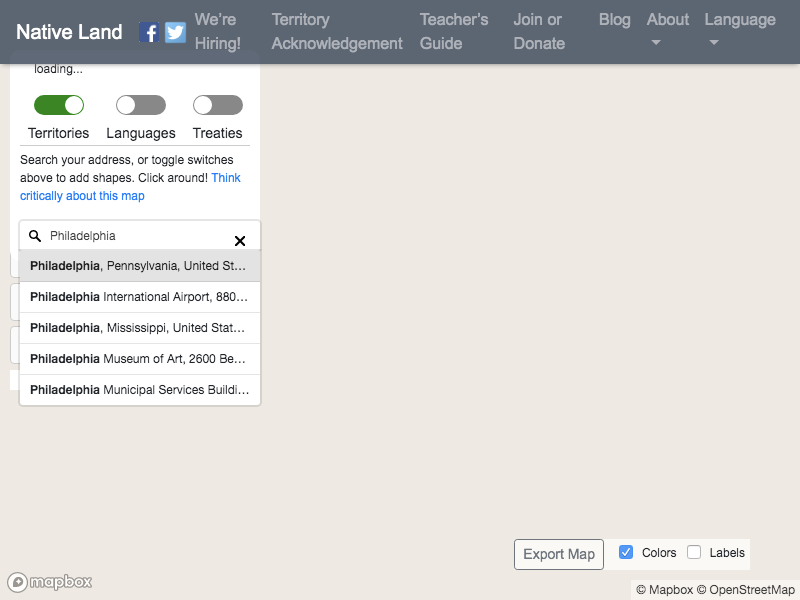800x600 pixels.
Task: Select Philadelphia Museum of Art suggestion
Action: pyautogui.click(x=140, y=359)
